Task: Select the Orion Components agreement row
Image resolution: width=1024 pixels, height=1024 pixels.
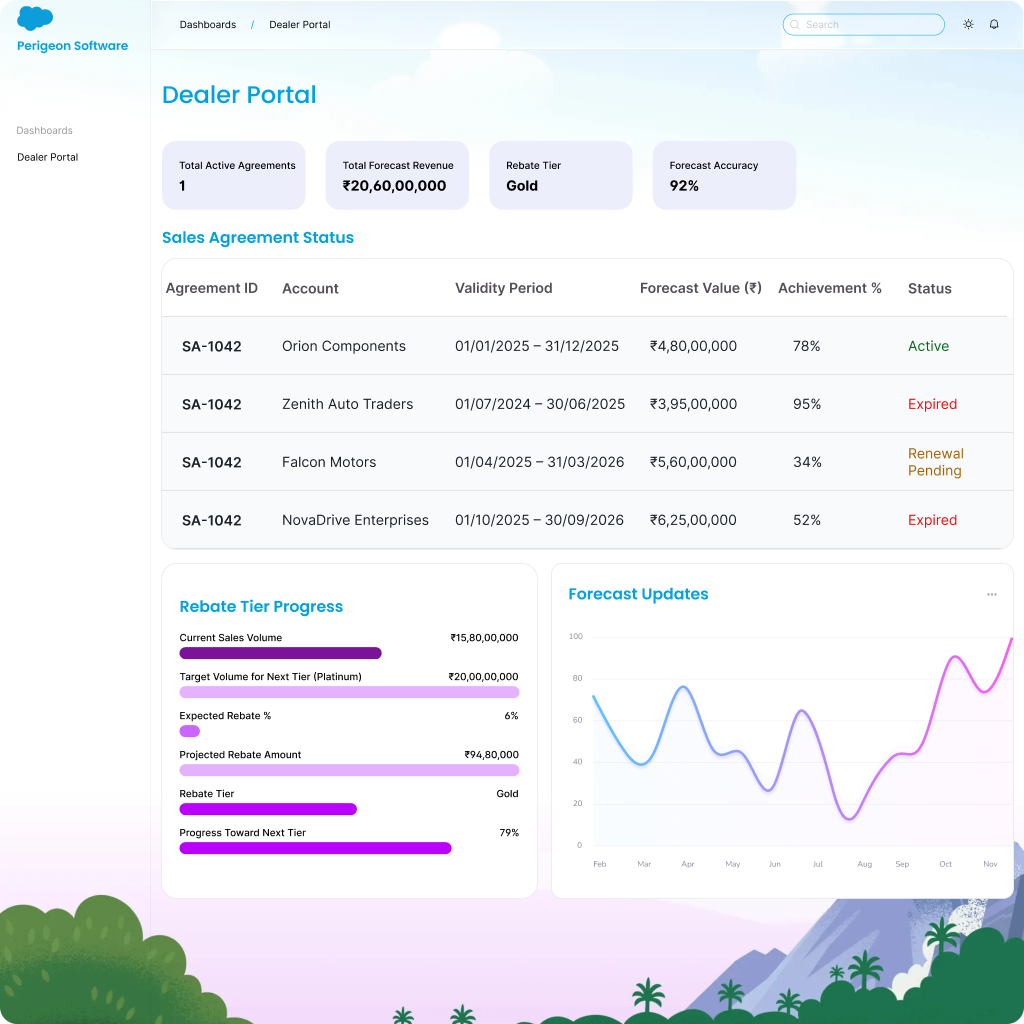Action: point(344,346)
